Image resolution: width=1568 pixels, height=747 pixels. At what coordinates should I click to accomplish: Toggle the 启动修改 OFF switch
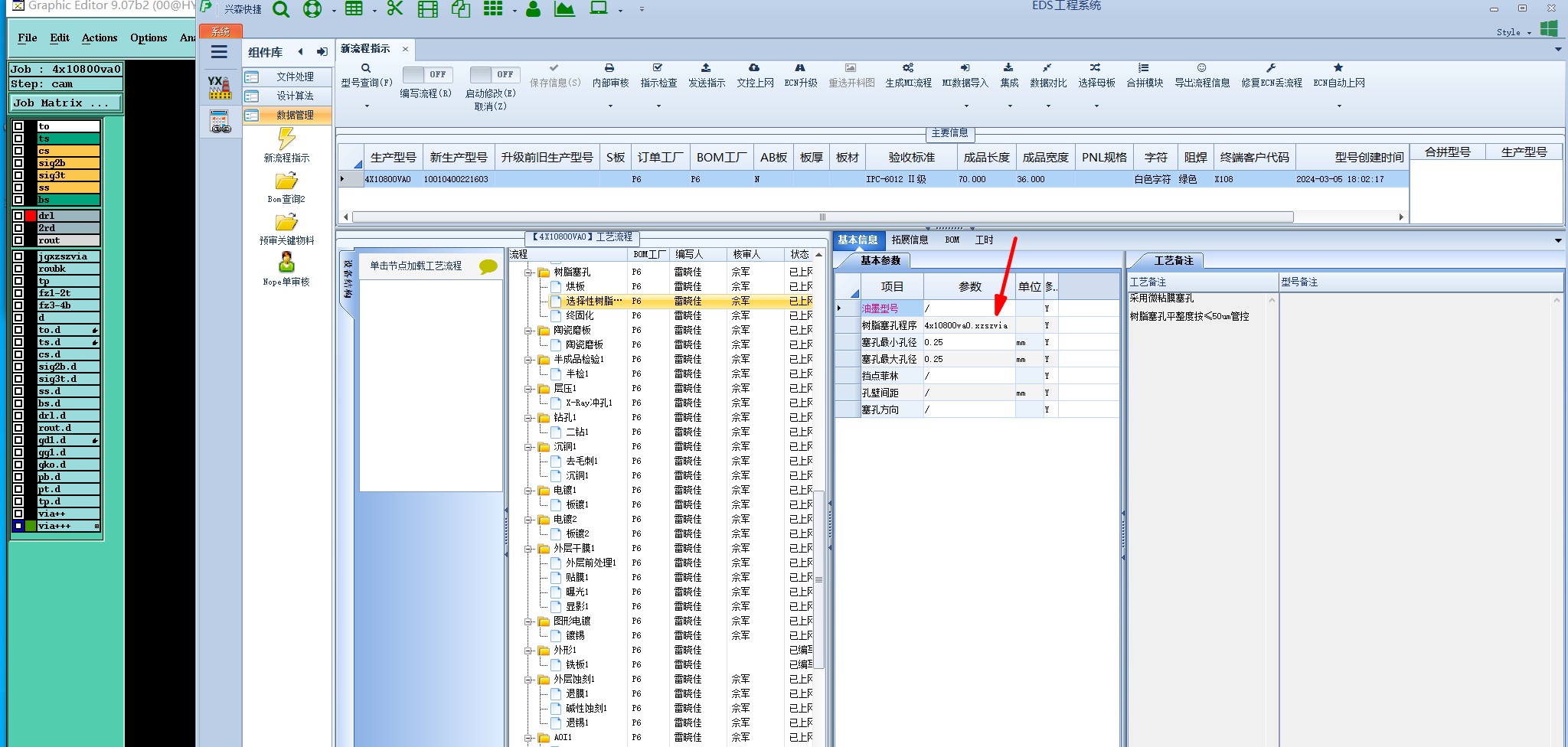click(495, 74)
